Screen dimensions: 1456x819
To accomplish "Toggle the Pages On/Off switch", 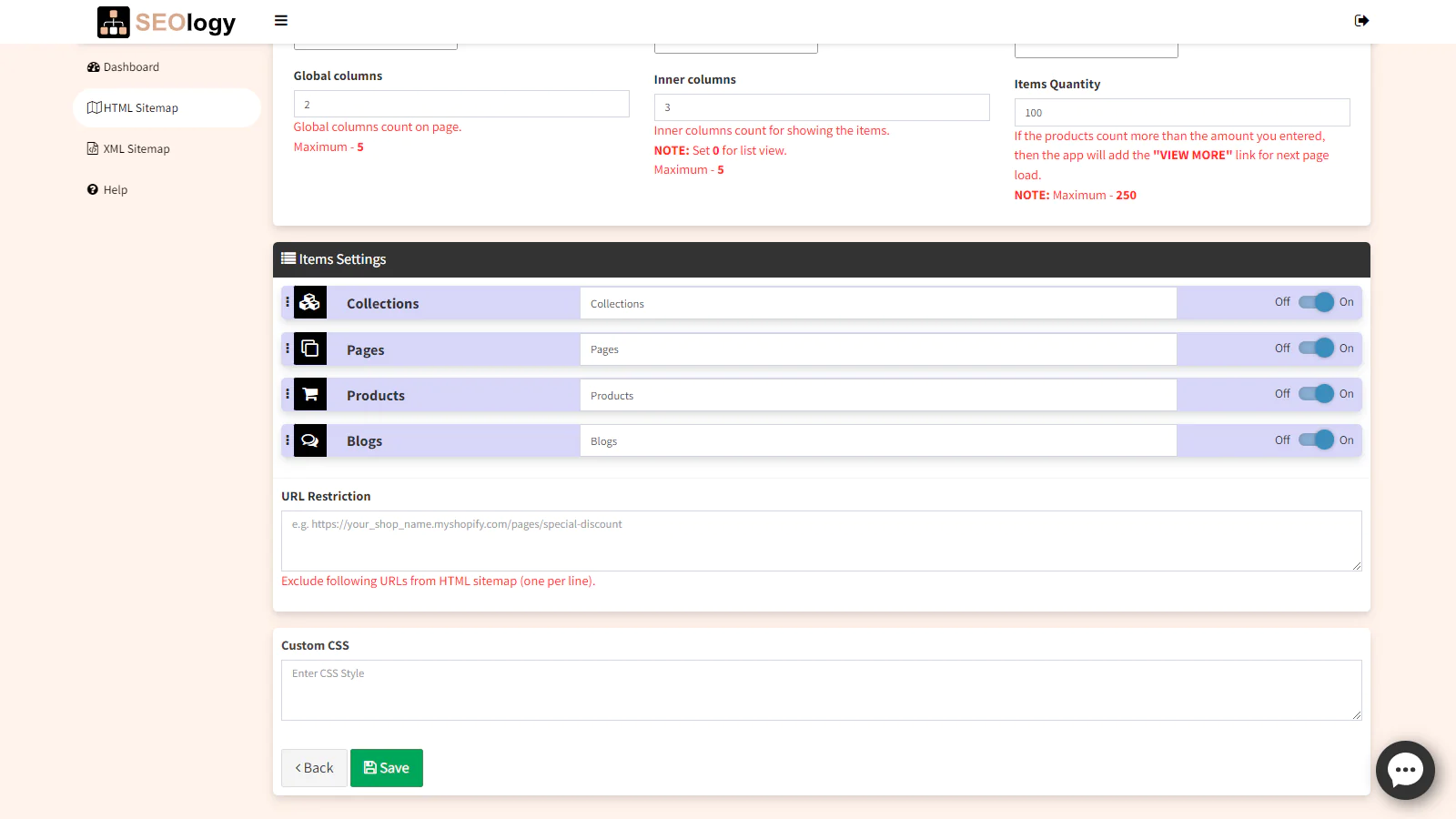I will point(1316,349).
